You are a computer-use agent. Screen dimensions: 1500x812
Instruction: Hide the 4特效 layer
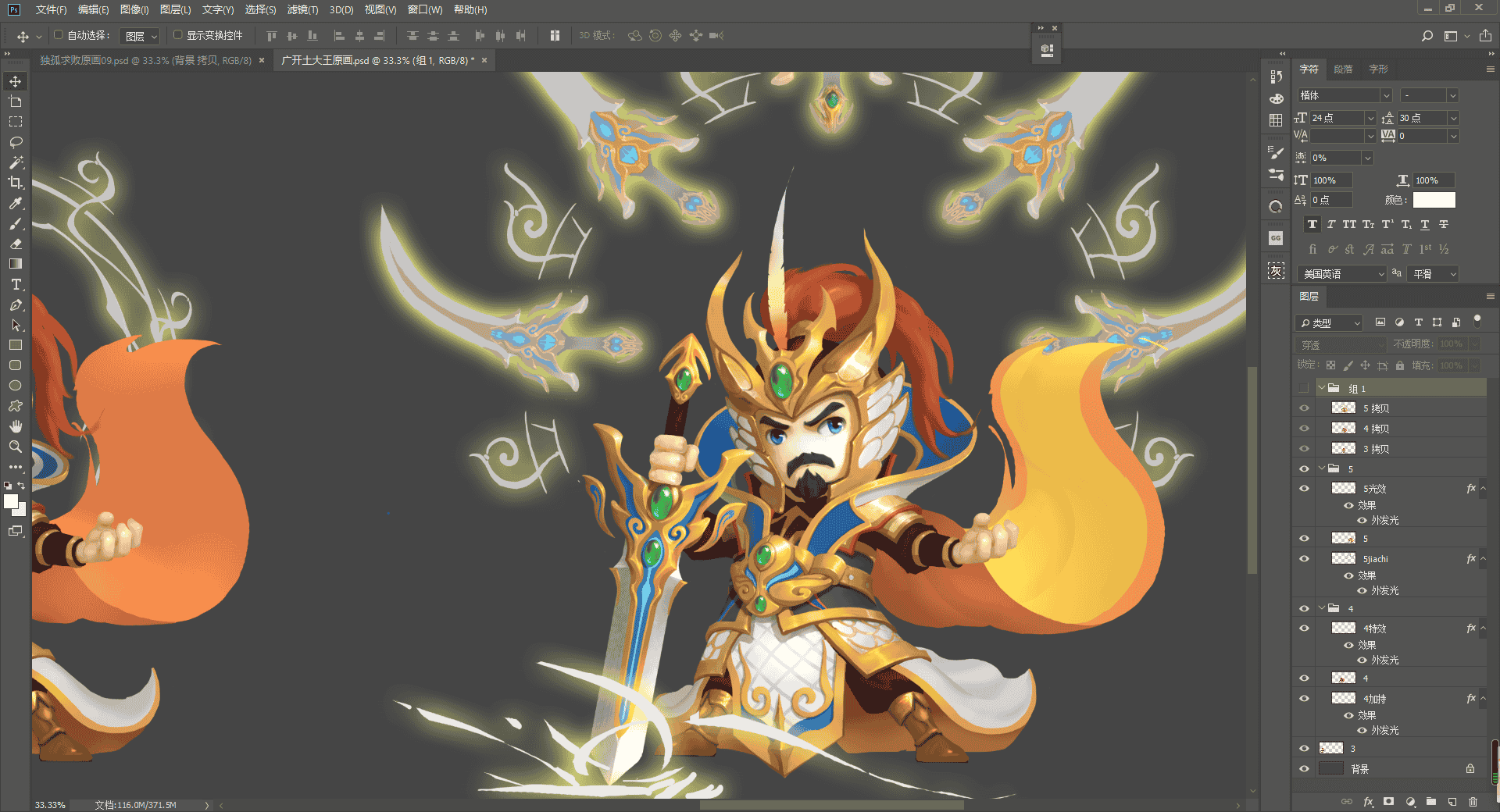pos(1304,629)
